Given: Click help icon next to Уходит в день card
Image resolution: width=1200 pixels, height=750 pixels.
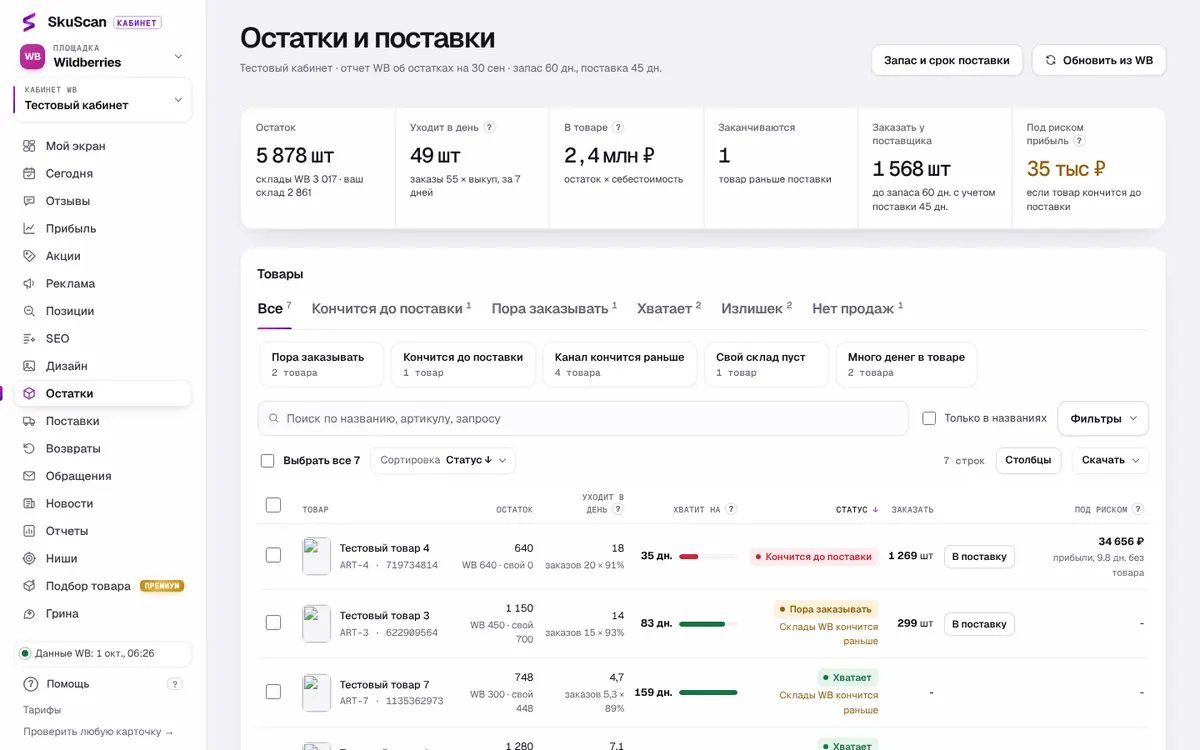Looking at the screenshot, I should [489, 127].
